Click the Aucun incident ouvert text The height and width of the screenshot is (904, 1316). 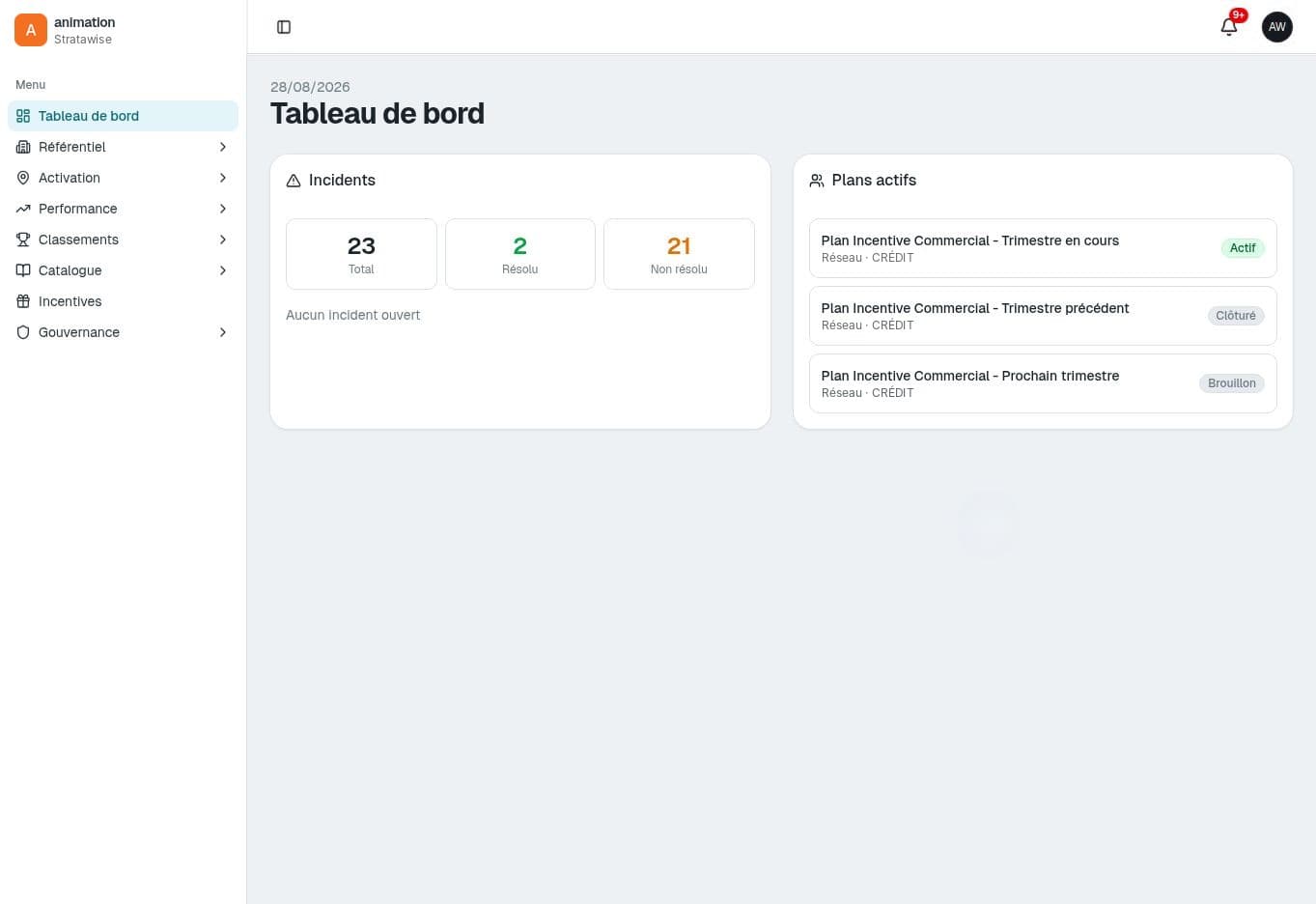(x=352, y=315)
